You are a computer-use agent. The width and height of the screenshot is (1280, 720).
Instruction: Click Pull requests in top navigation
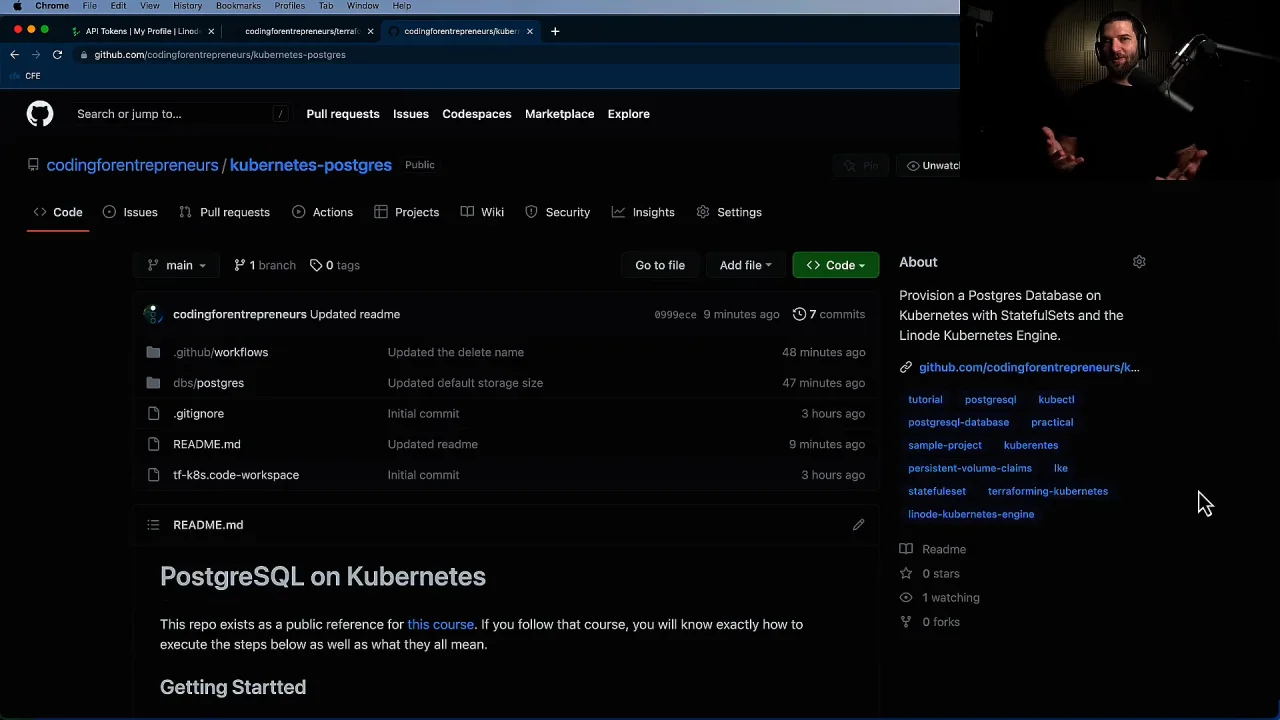point(343,114)
